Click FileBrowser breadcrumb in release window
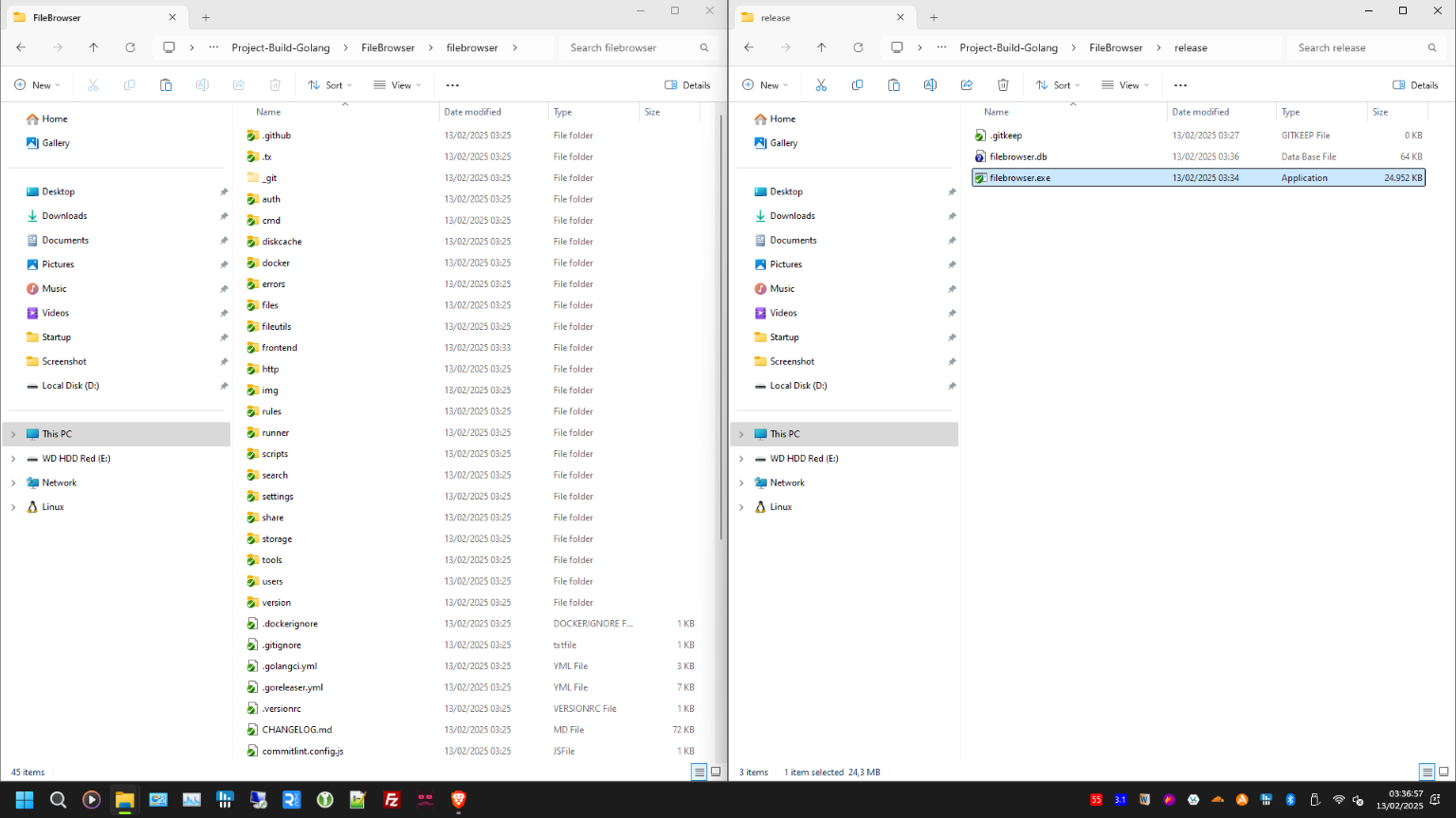This screenshot has height=818, width=1456. point(1116,47)
